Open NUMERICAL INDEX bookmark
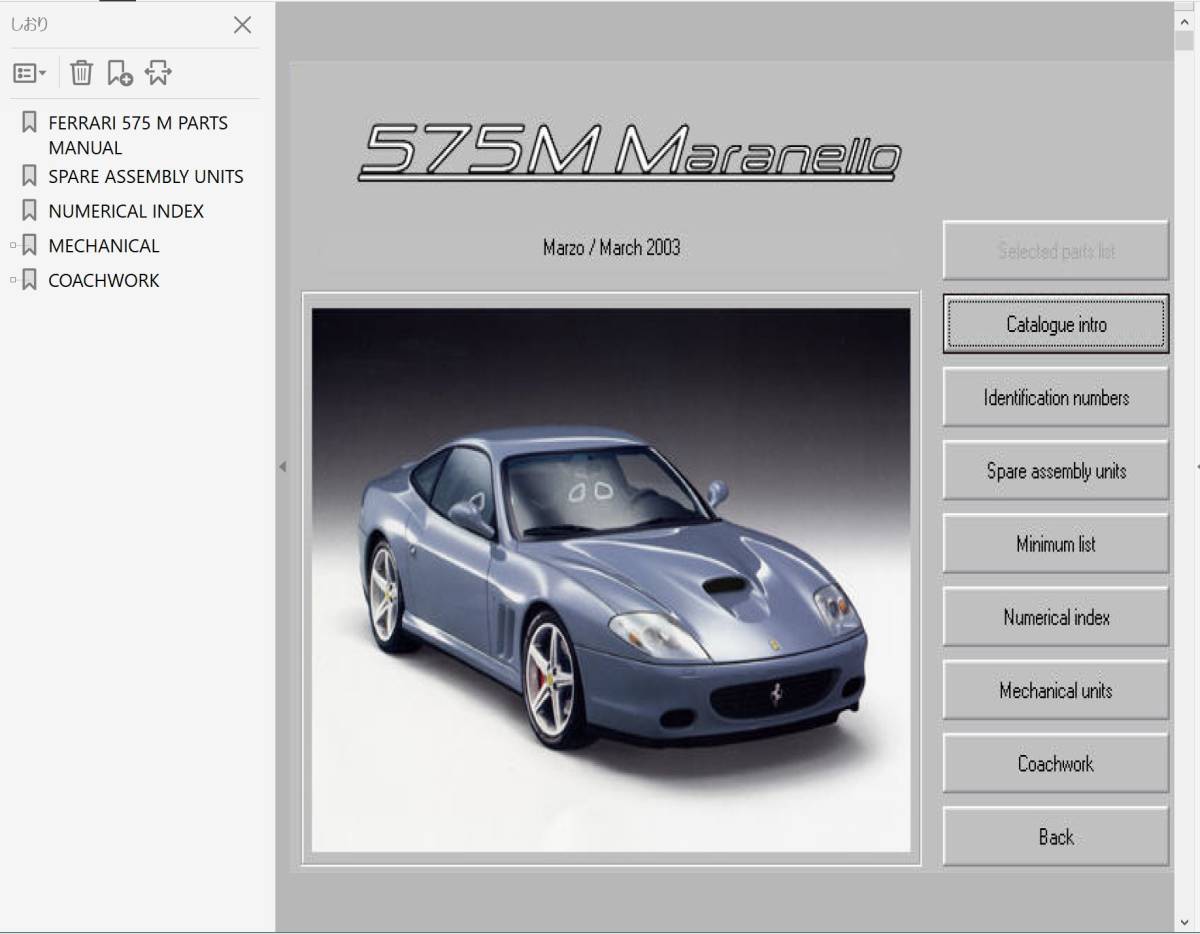Screen dimensions: 1200x934 pyautogui.click(x=126, y=211)
